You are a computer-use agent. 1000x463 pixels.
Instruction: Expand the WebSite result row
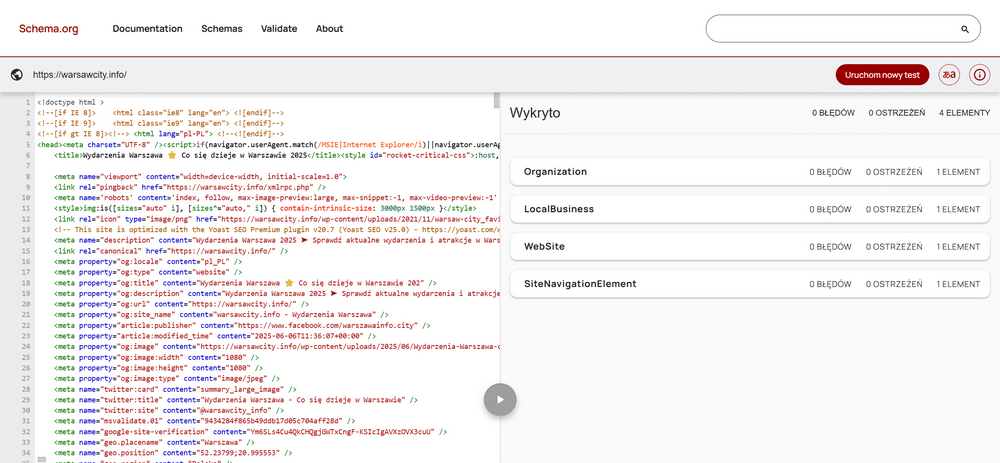(x=750, y=246)
